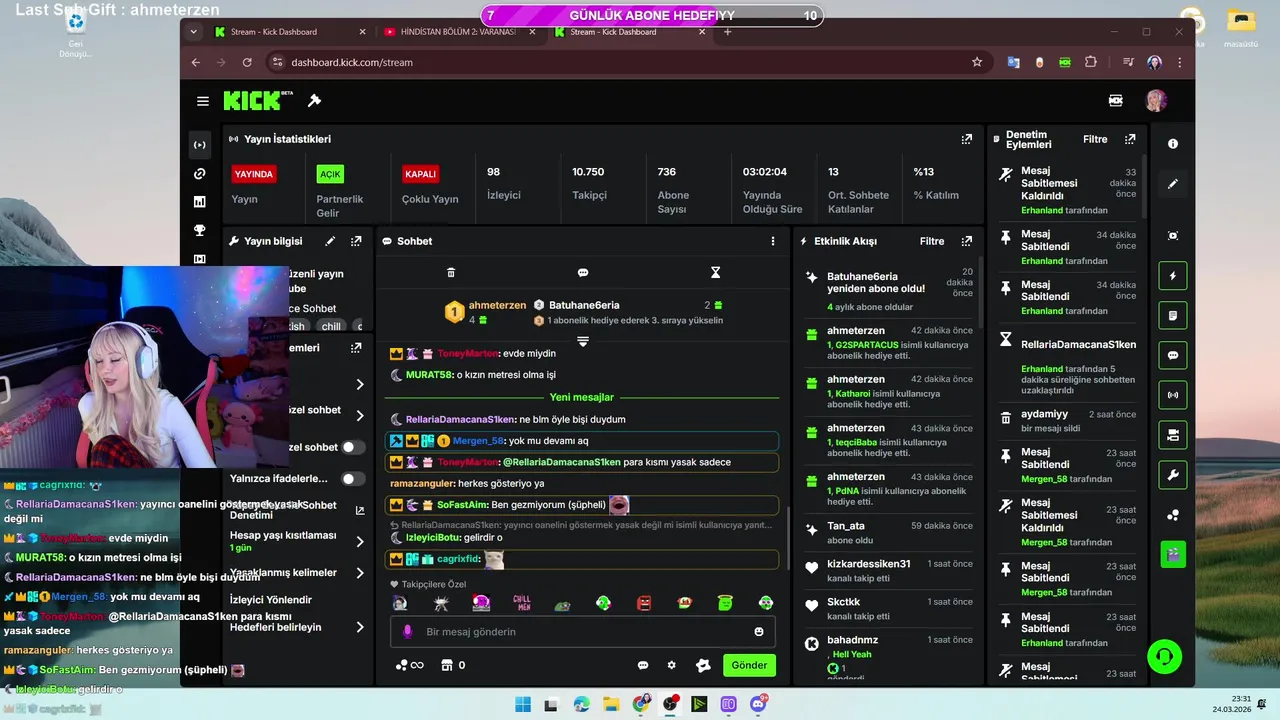
Task: Toggle the broadcast signal widget in right sidebar
Action: (1173, 395)
